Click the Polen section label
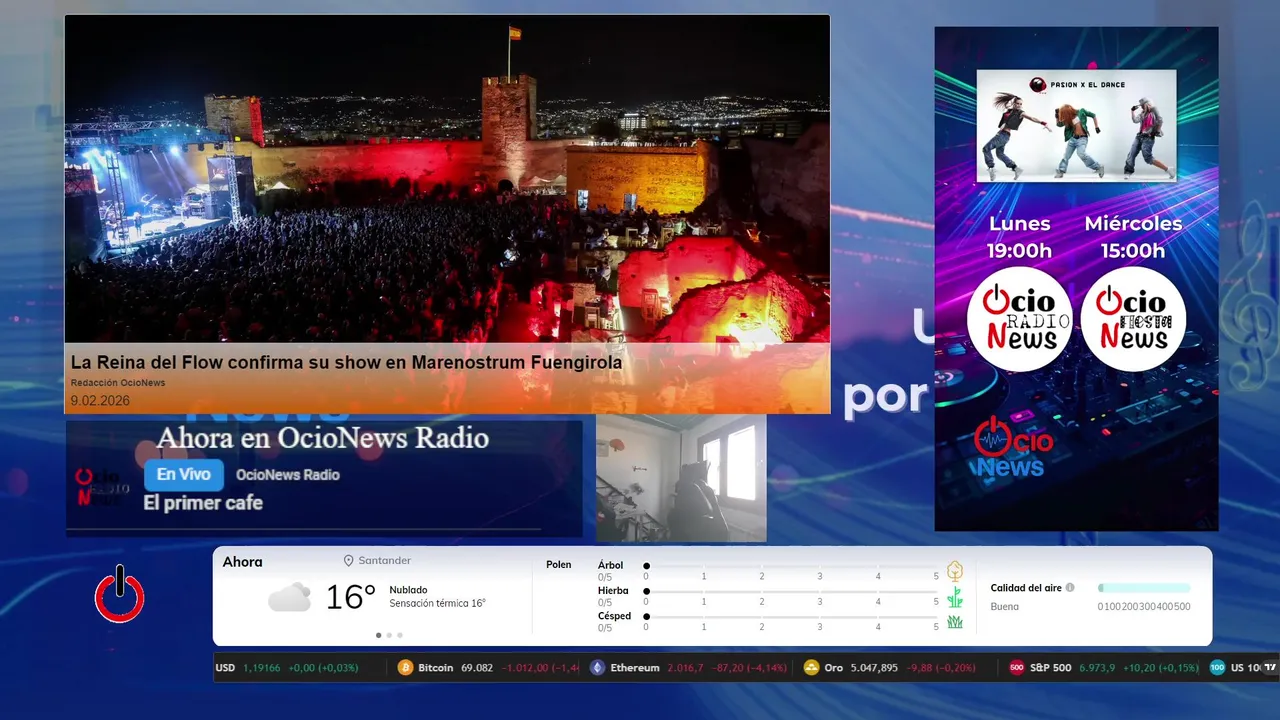The height and width of the screenshot is (720, 1280). click(x=559, y=565)
